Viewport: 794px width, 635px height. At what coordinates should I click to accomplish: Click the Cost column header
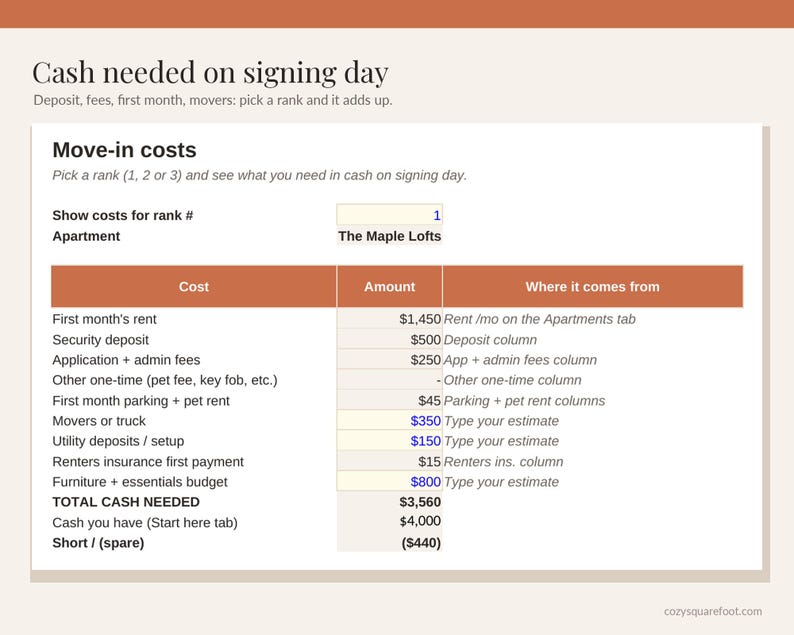click(194, 287)
